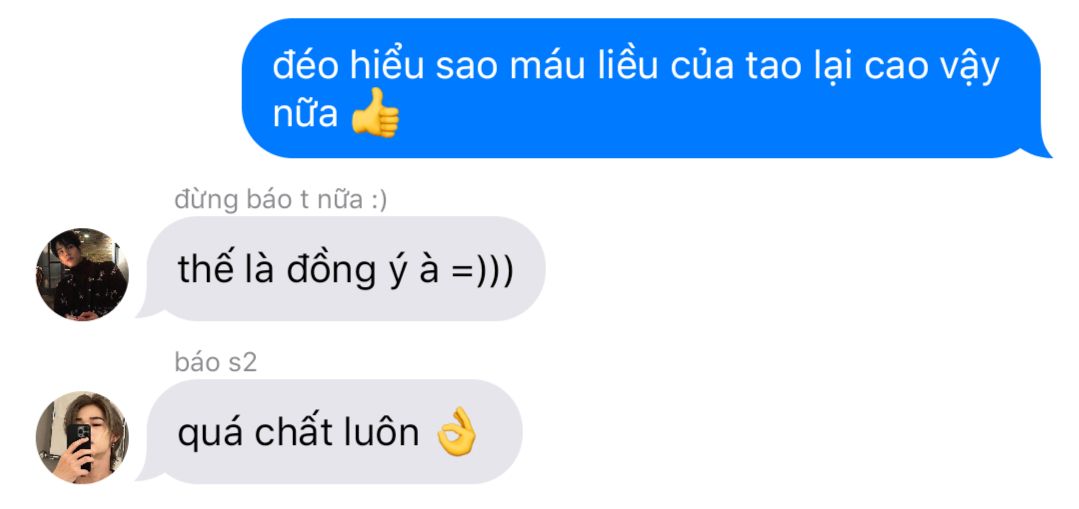Select the sender name 'đừng báo t nữa :)'
The height and width of the screenshot is (509, 1079).
point(281,199)
